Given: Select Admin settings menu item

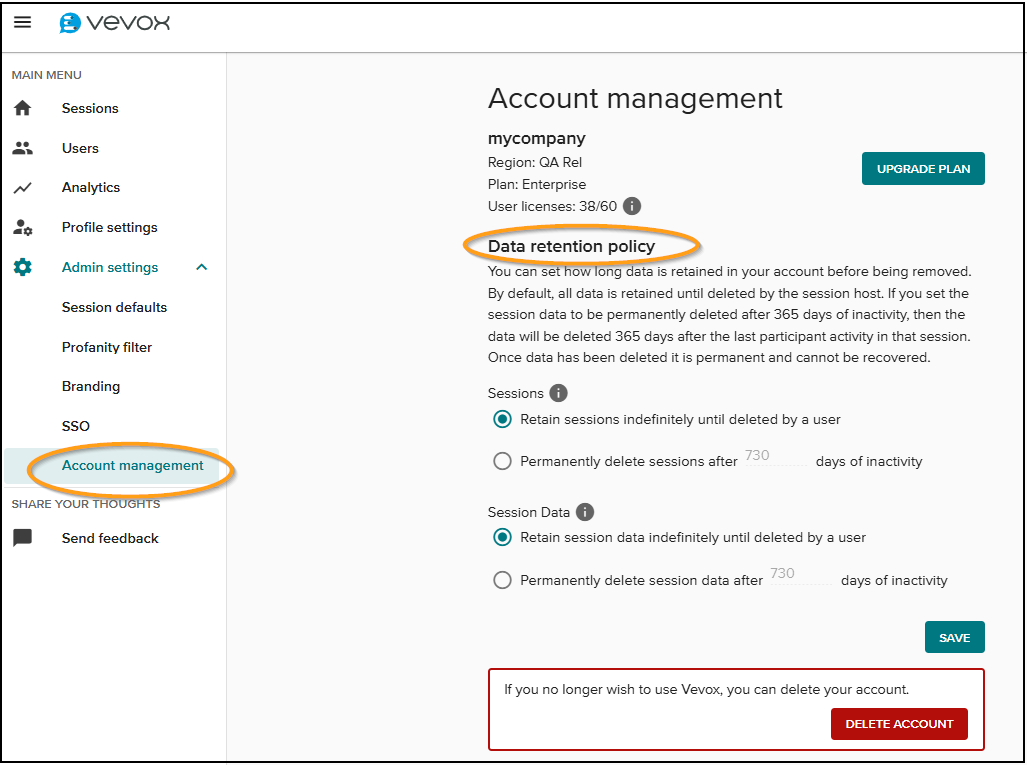Looking at the screenshot, I should (x=110, y=267).
